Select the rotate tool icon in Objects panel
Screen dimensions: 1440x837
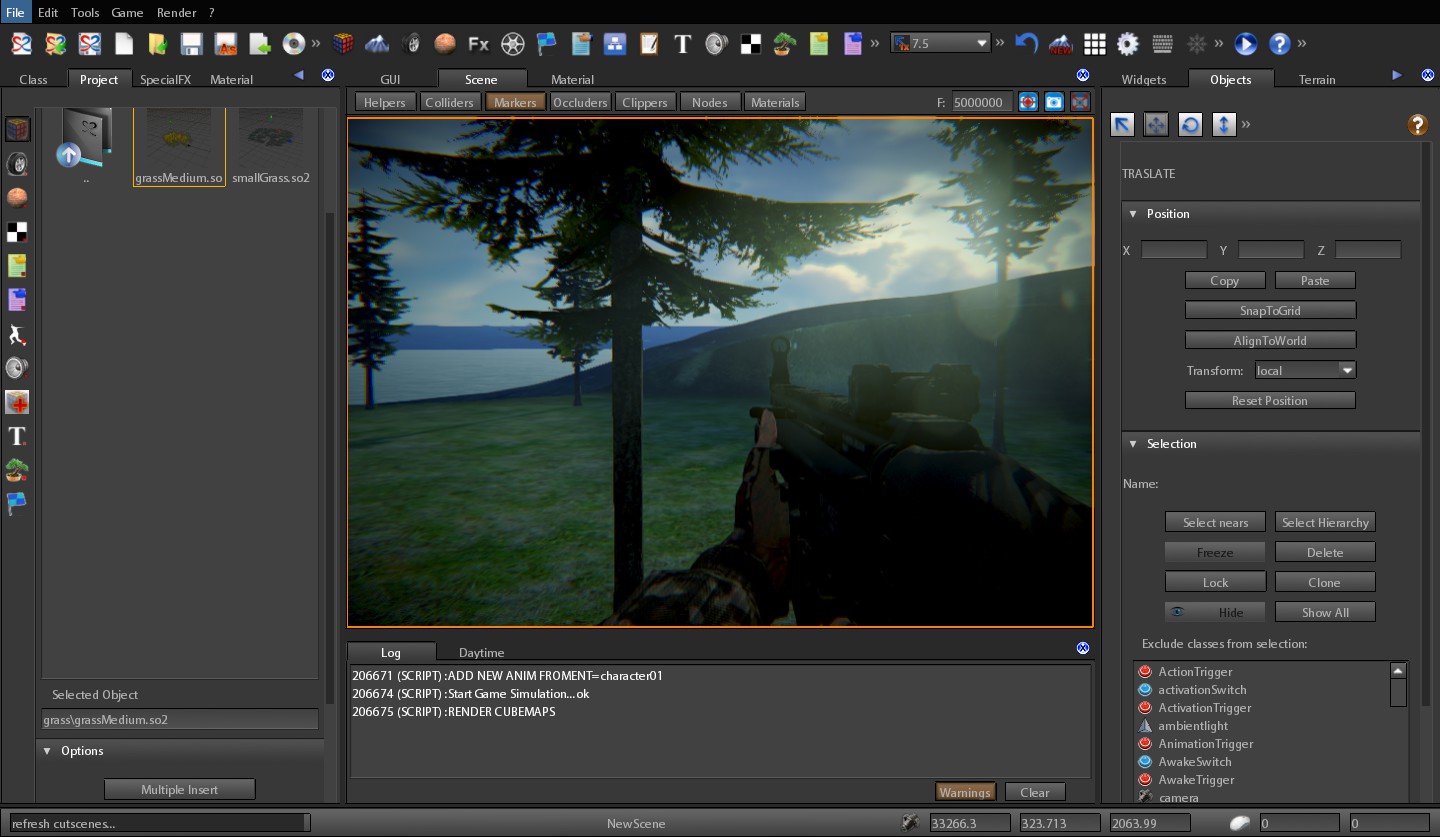pyautogui.click(x=1190, y=124)
